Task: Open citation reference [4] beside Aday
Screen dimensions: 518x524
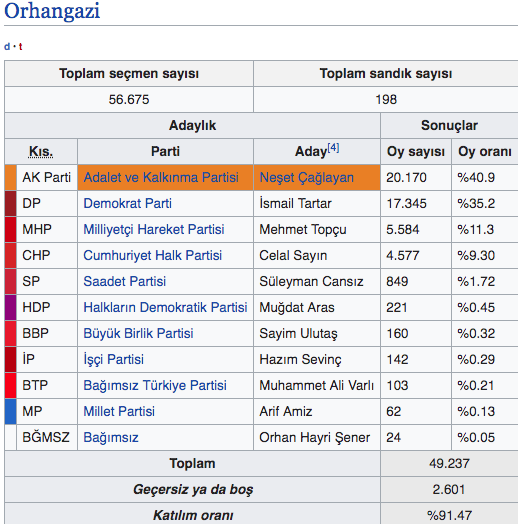Action: (333, 147)
